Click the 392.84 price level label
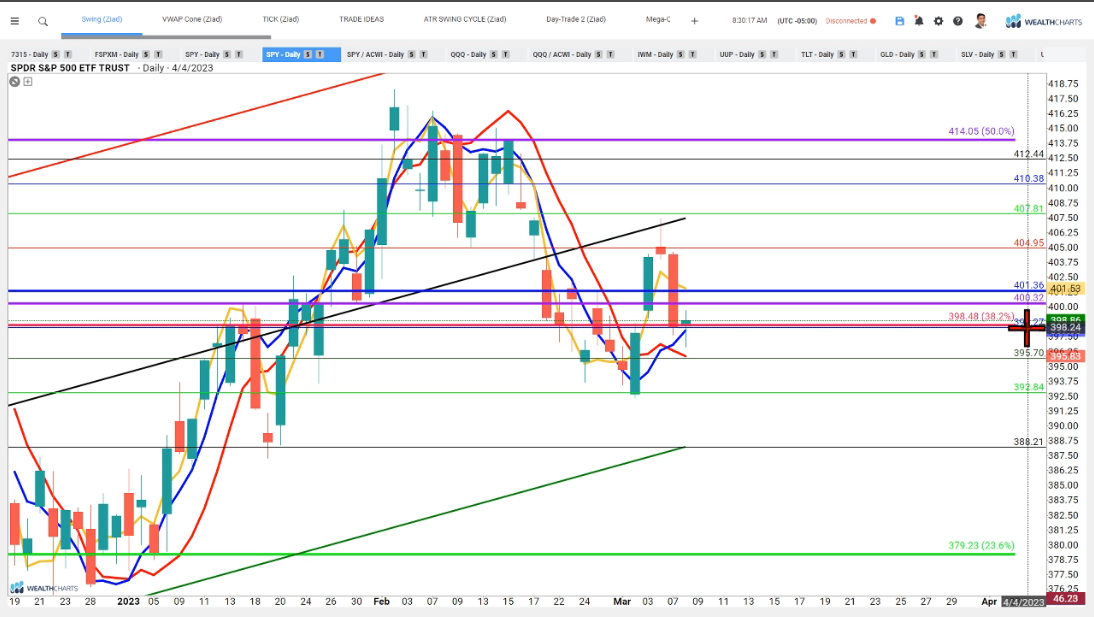 tap(1028, 387)
